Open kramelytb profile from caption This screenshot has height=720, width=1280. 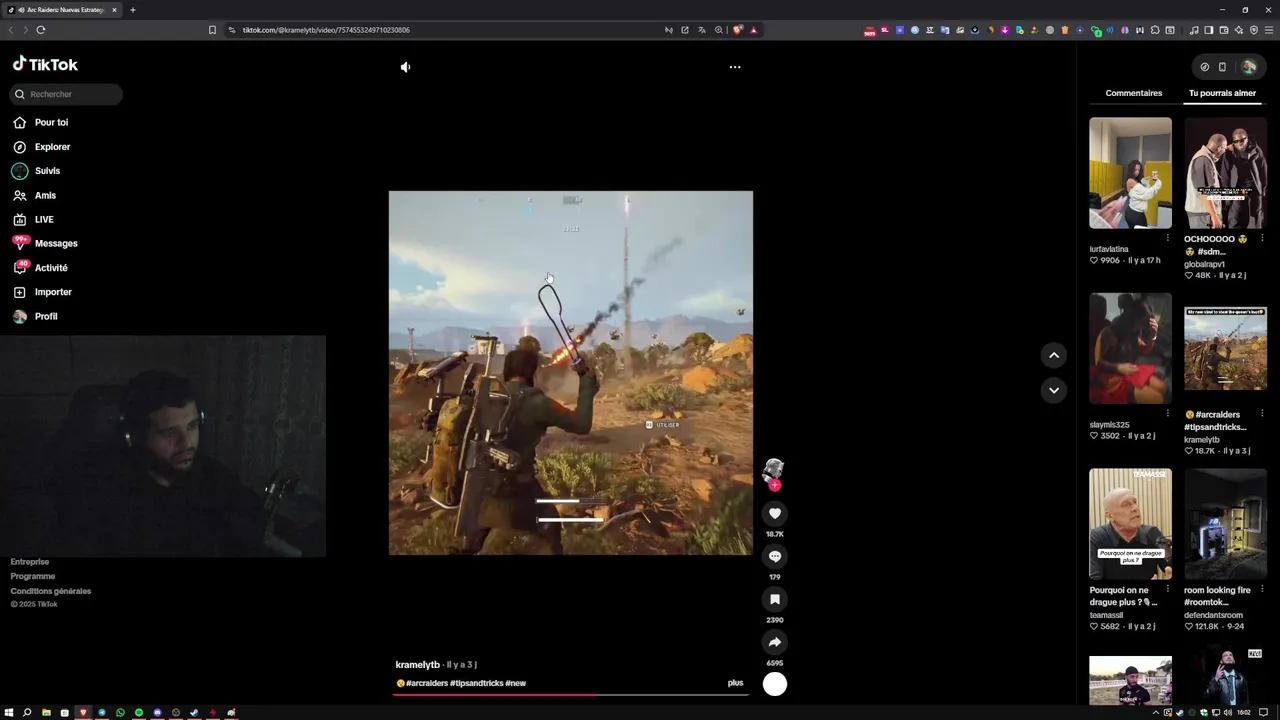coord(417,665)
